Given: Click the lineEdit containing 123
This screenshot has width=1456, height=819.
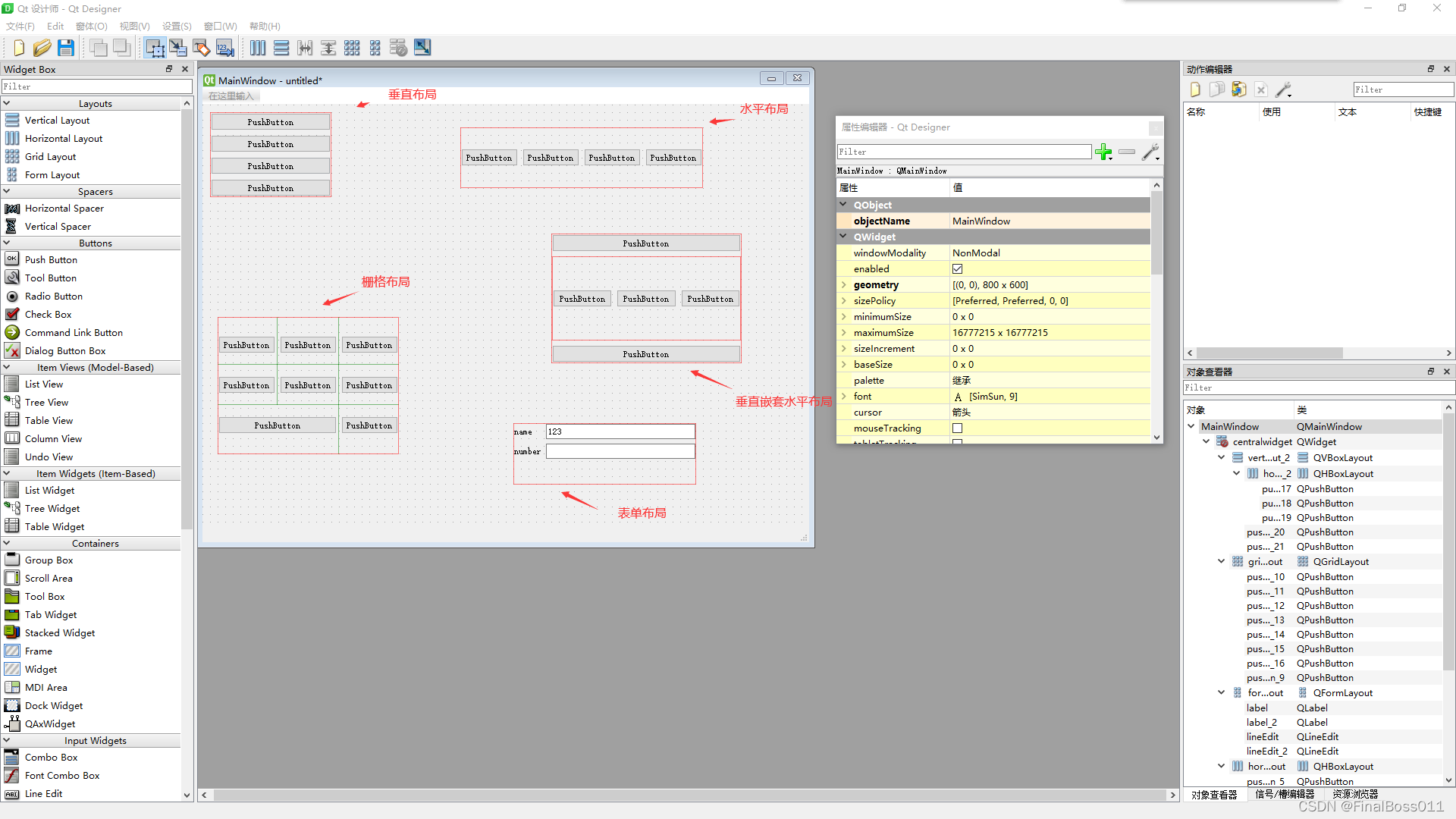Looking at the screenshot, I should (x=620, y=431).
